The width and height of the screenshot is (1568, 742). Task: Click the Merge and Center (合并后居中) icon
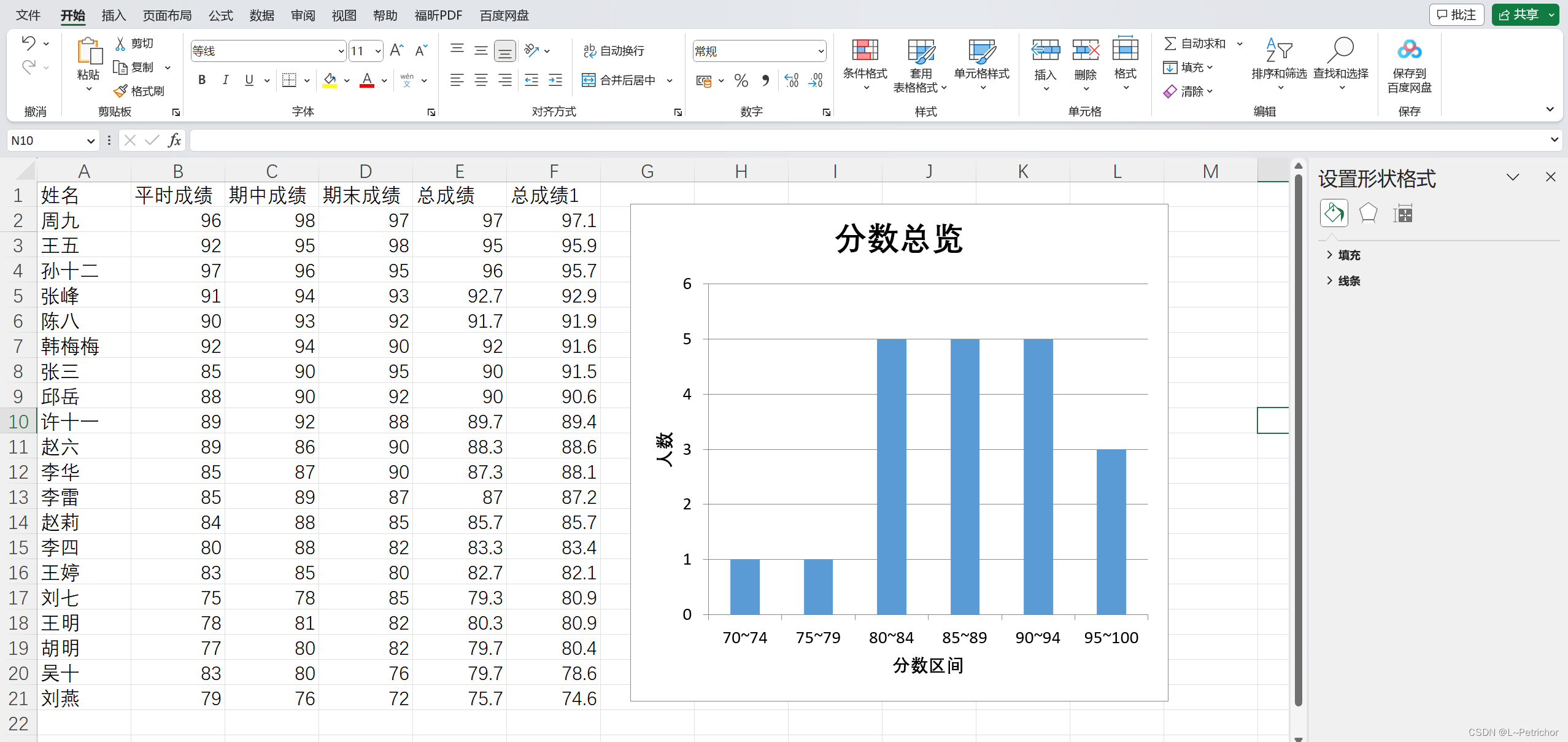click(589, 80)
